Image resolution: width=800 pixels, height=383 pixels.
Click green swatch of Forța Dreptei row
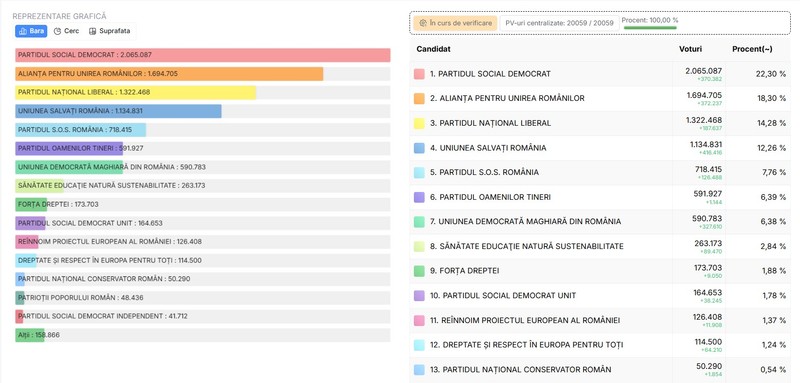pyautogui.click(x=419, y=271)
